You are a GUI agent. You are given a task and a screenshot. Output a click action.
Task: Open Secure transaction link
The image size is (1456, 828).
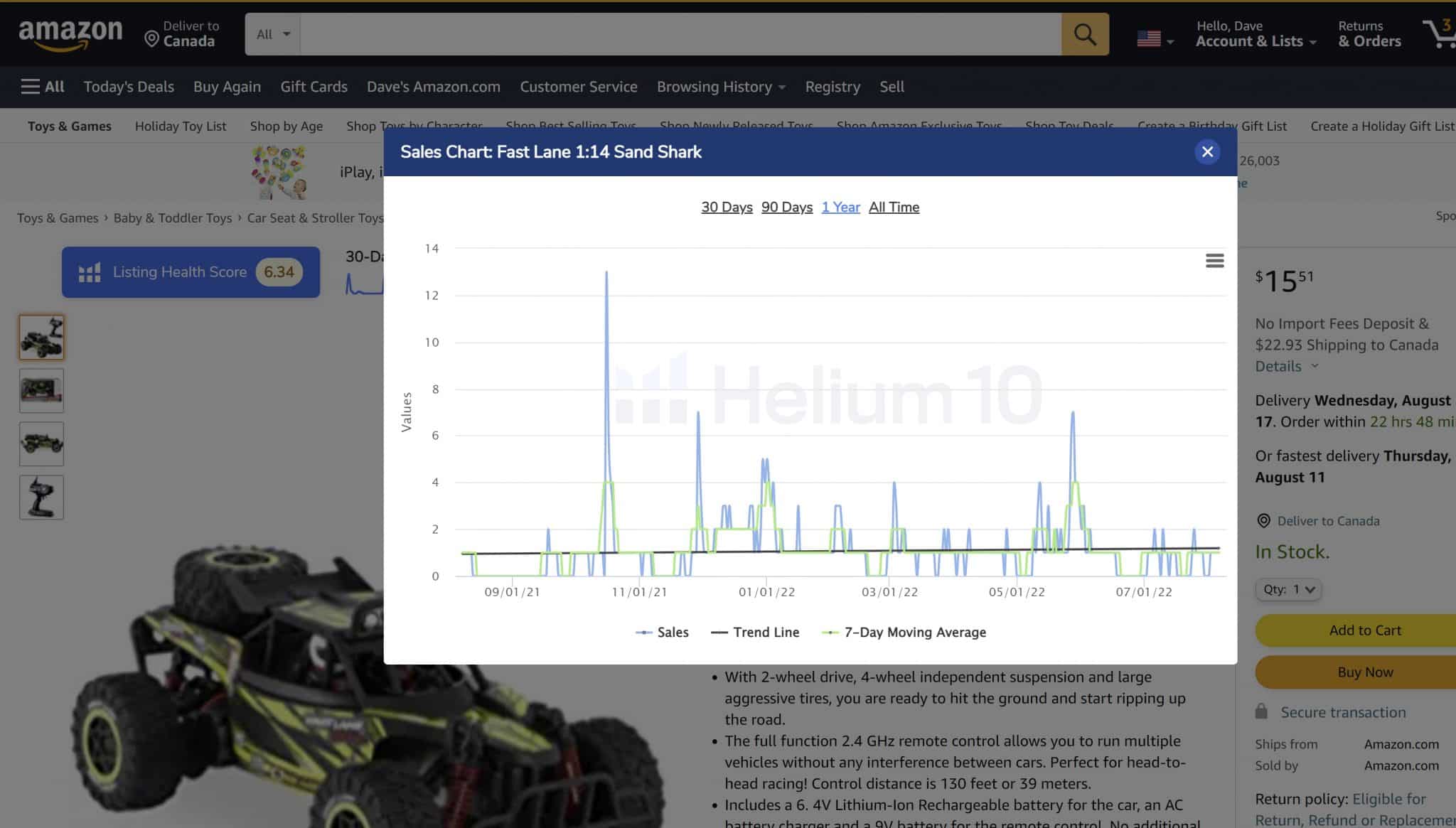(1343, 712)
